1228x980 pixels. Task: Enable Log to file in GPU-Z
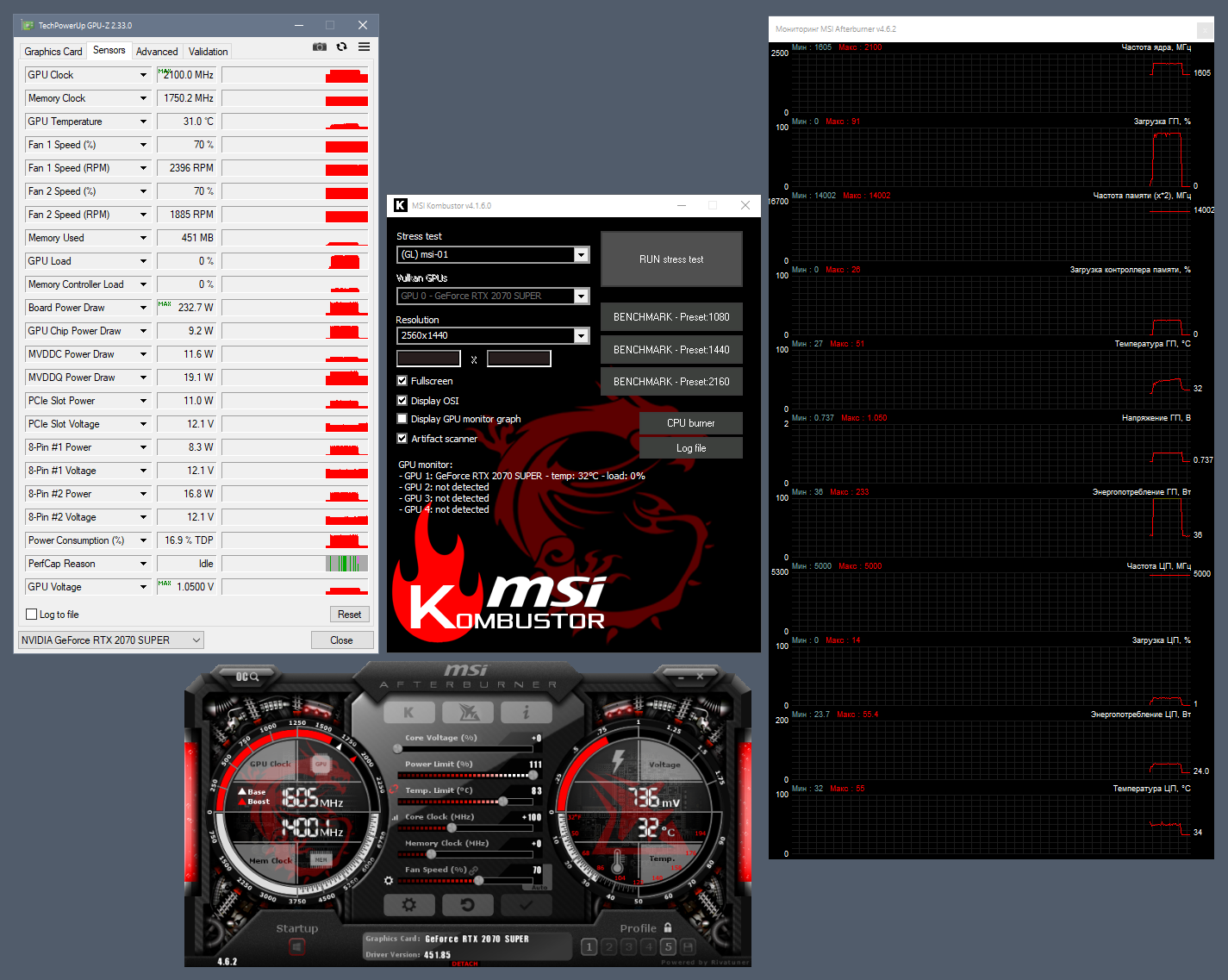click(x=32, y=615)
